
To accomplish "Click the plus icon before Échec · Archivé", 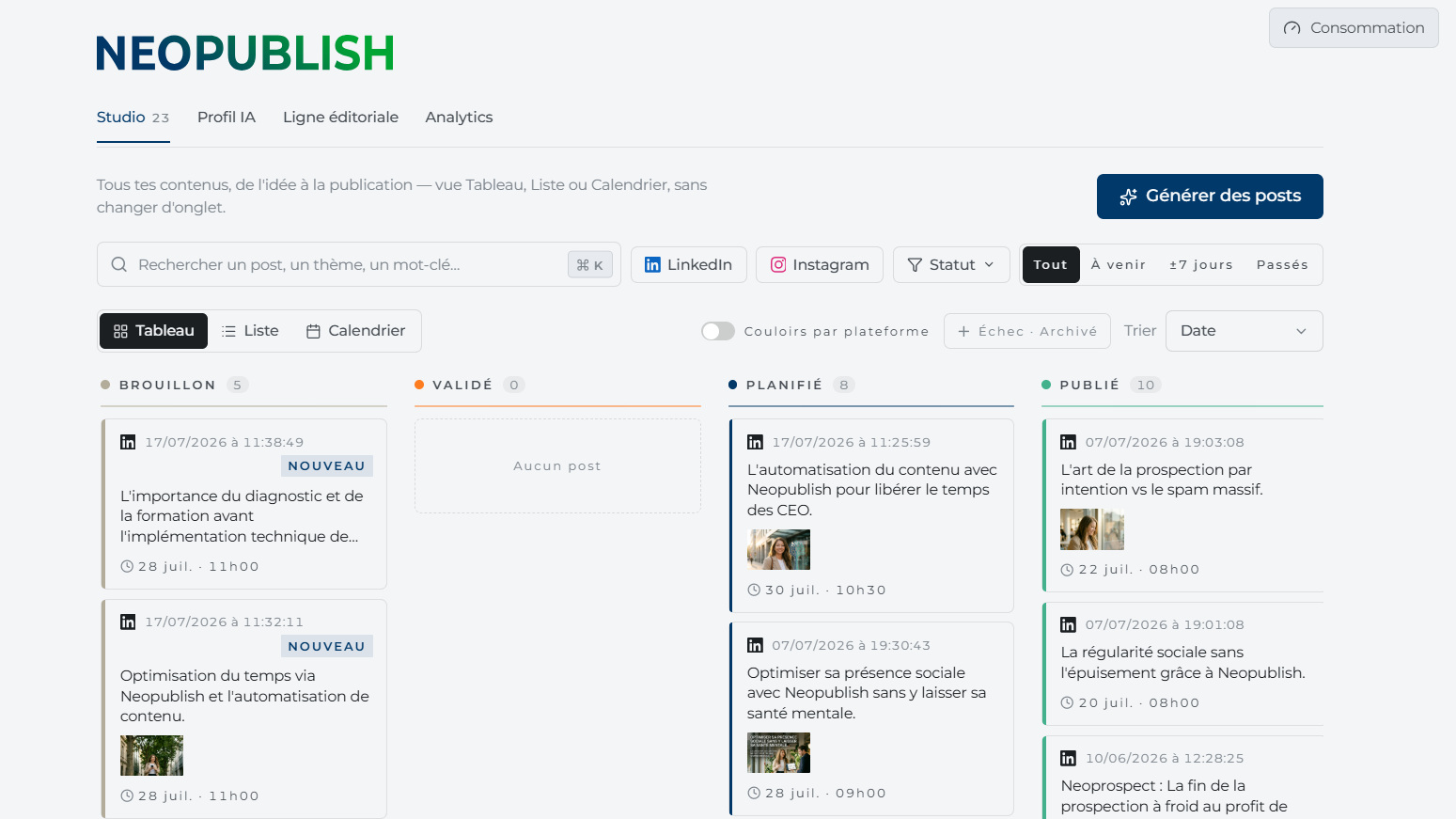I will click(963, 331).
